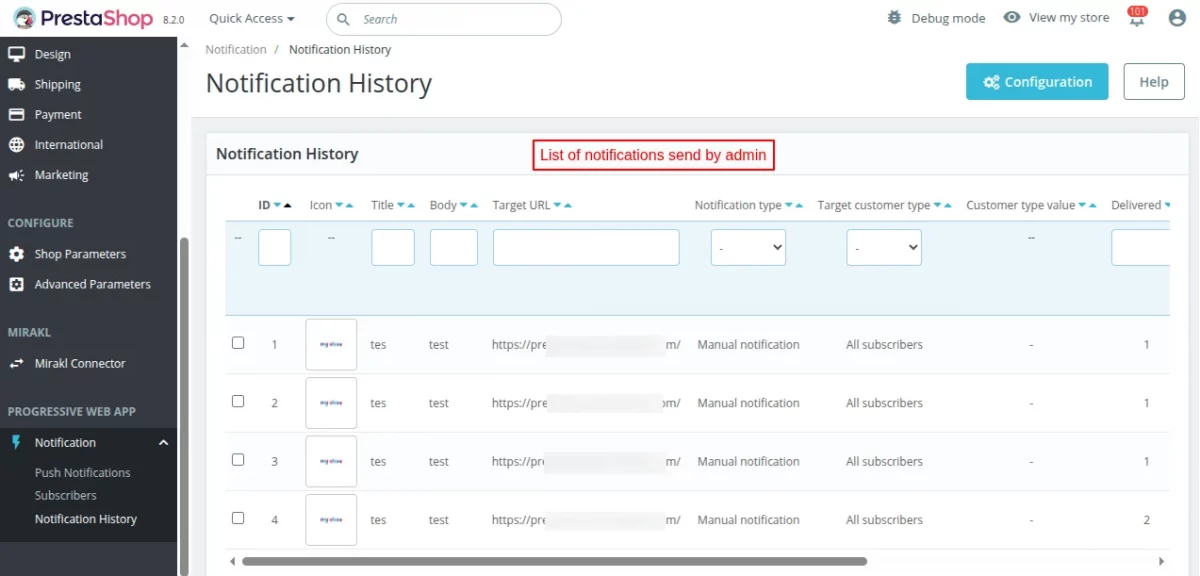Open the notifications bell showing 101
The width and height of the screenshot is (1200, 576).
point(1136,18)
